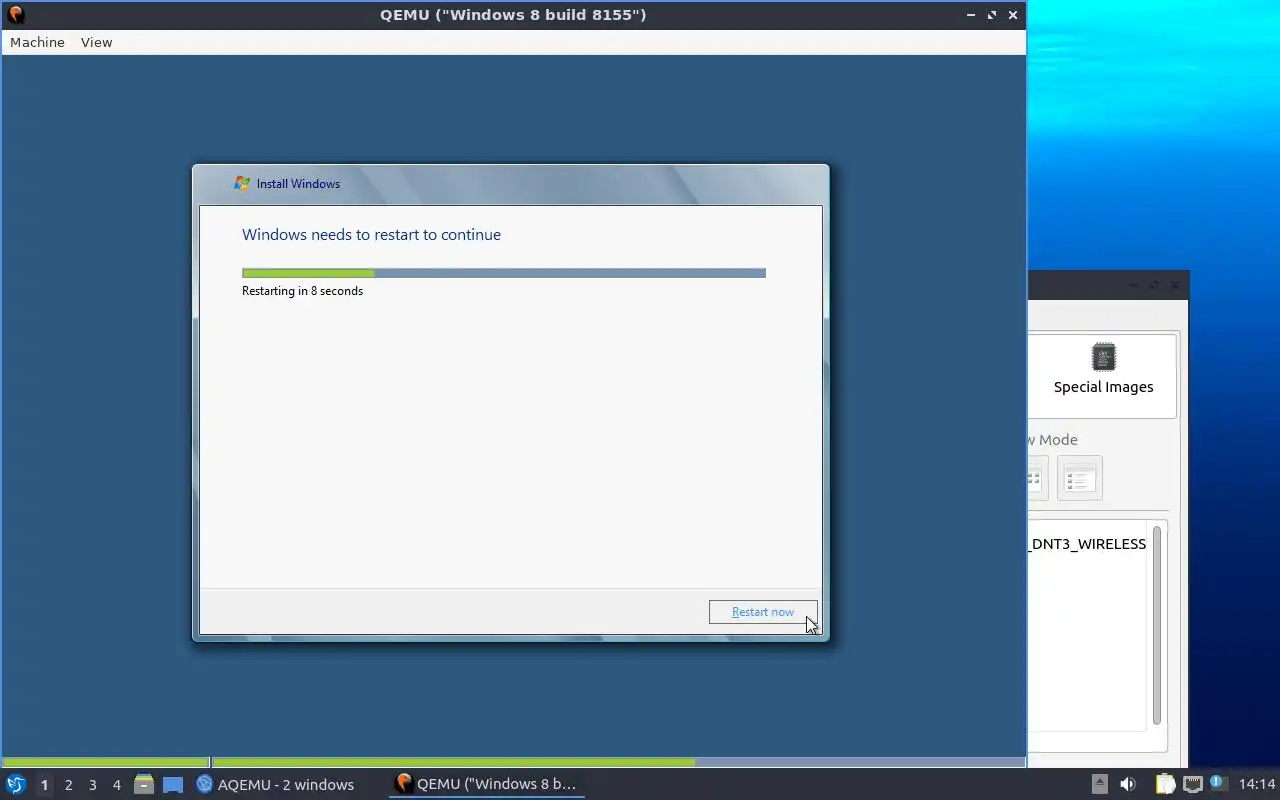Switch to workspace 1

(44, 785)
